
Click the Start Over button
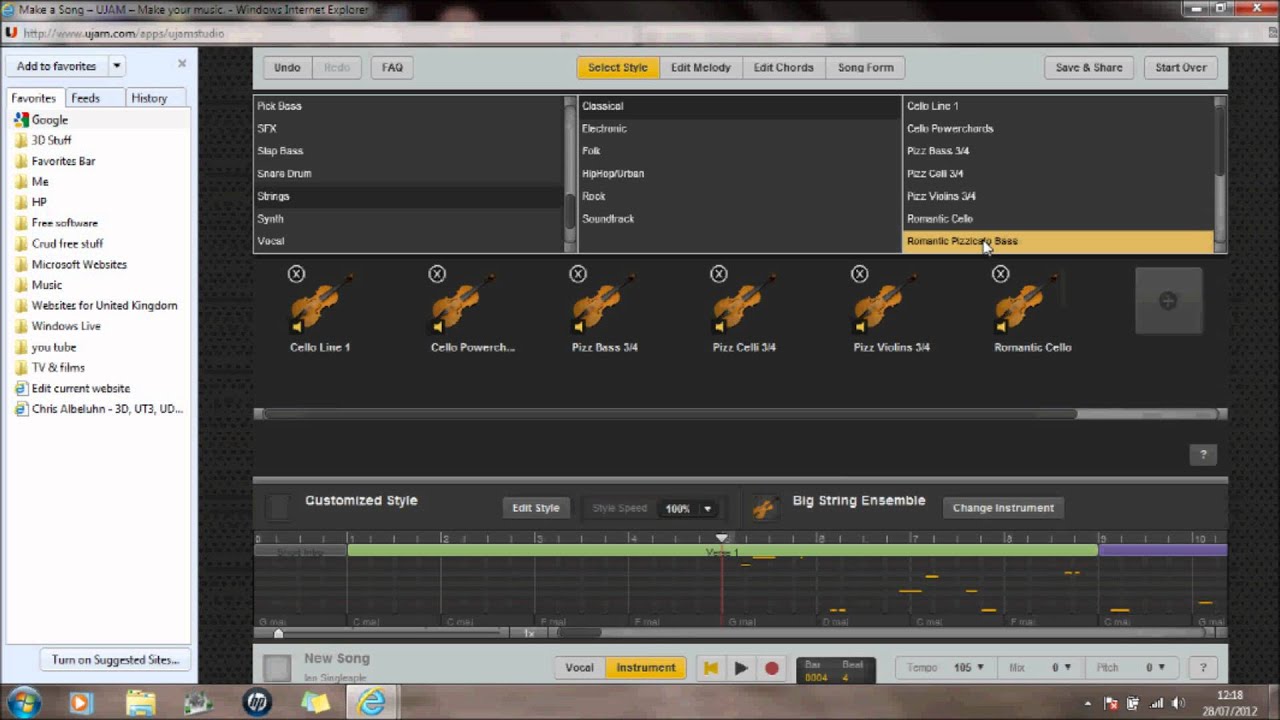1181,67
